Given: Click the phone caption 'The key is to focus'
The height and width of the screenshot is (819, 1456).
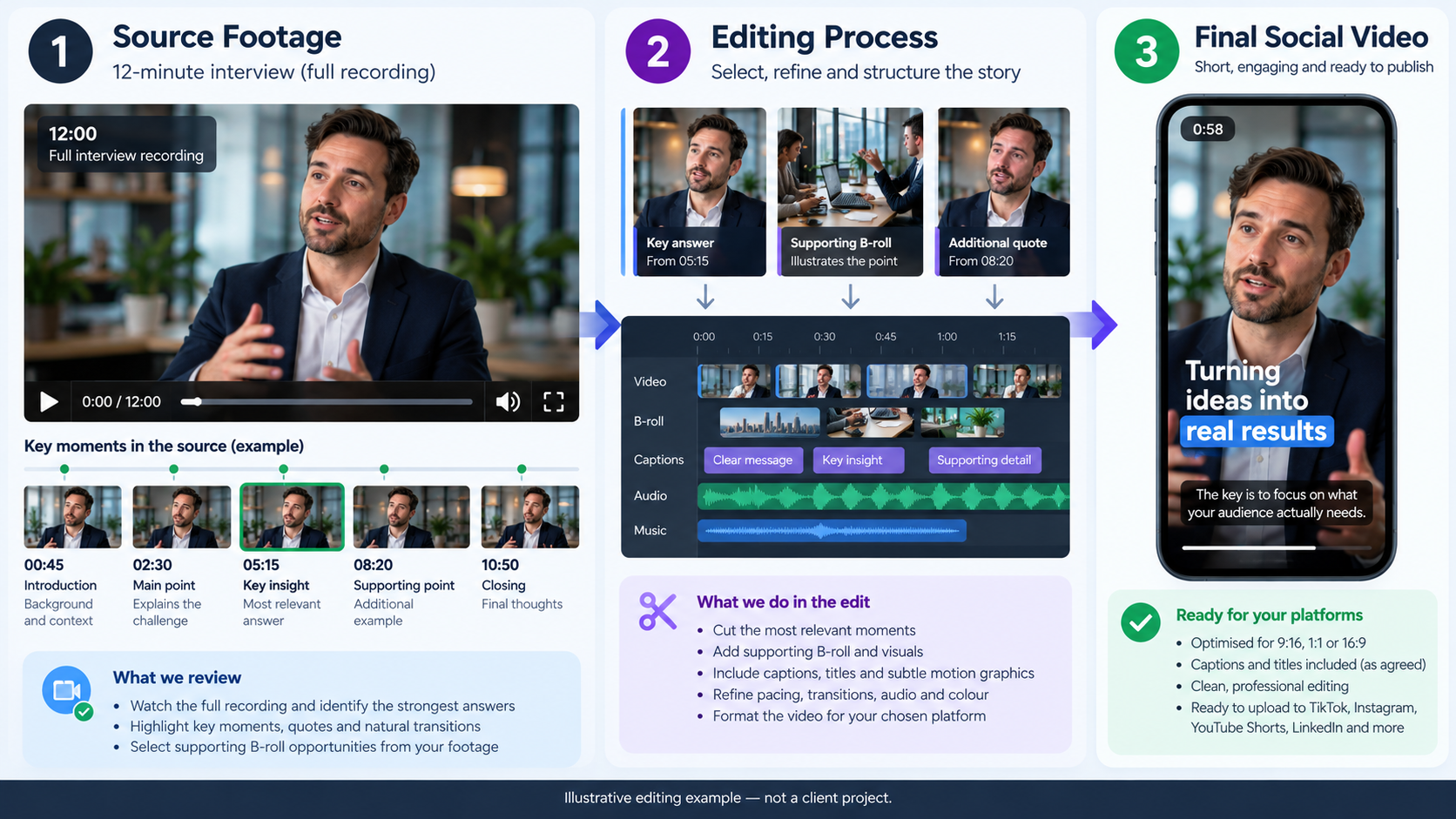Looking at the screenshot, I should (1277, 503).
